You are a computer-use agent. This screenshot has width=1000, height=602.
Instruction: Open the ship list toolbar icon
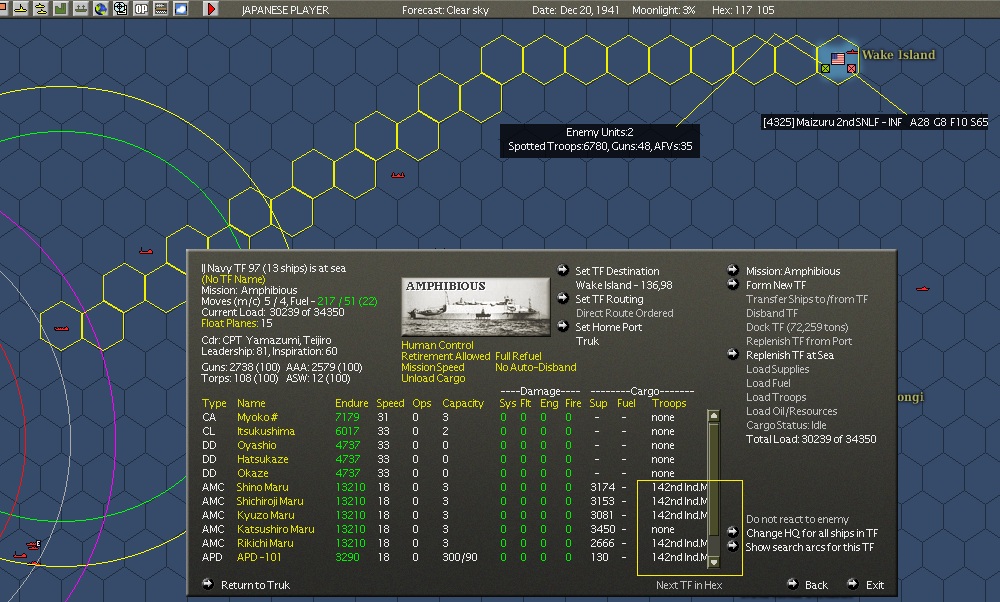(80, 8)
